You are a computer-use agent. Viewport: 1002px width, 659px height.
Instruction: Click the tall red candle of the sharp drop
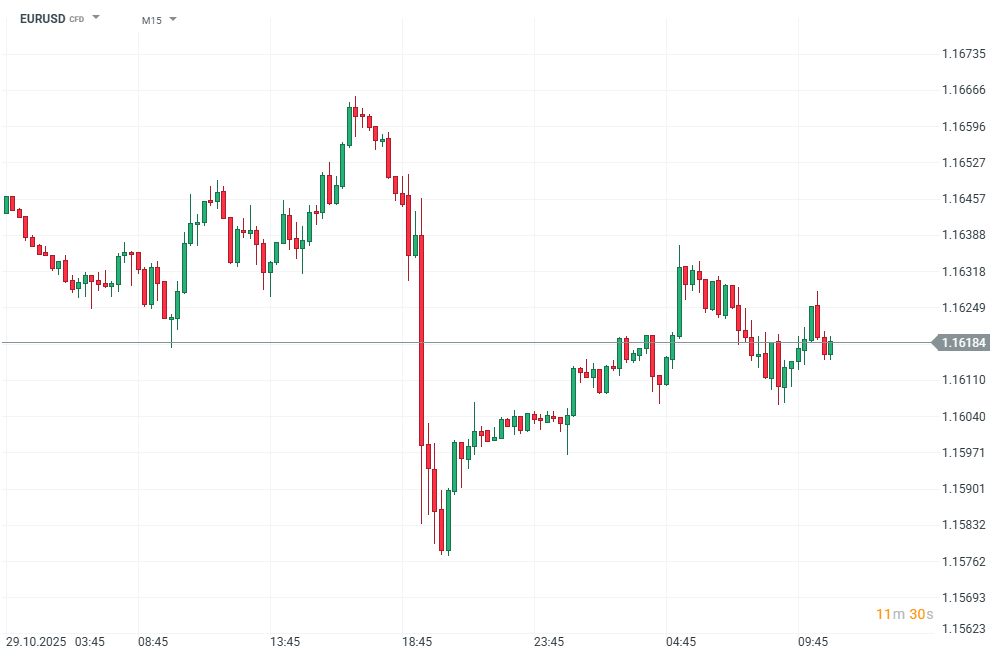(x=422, y=340)
